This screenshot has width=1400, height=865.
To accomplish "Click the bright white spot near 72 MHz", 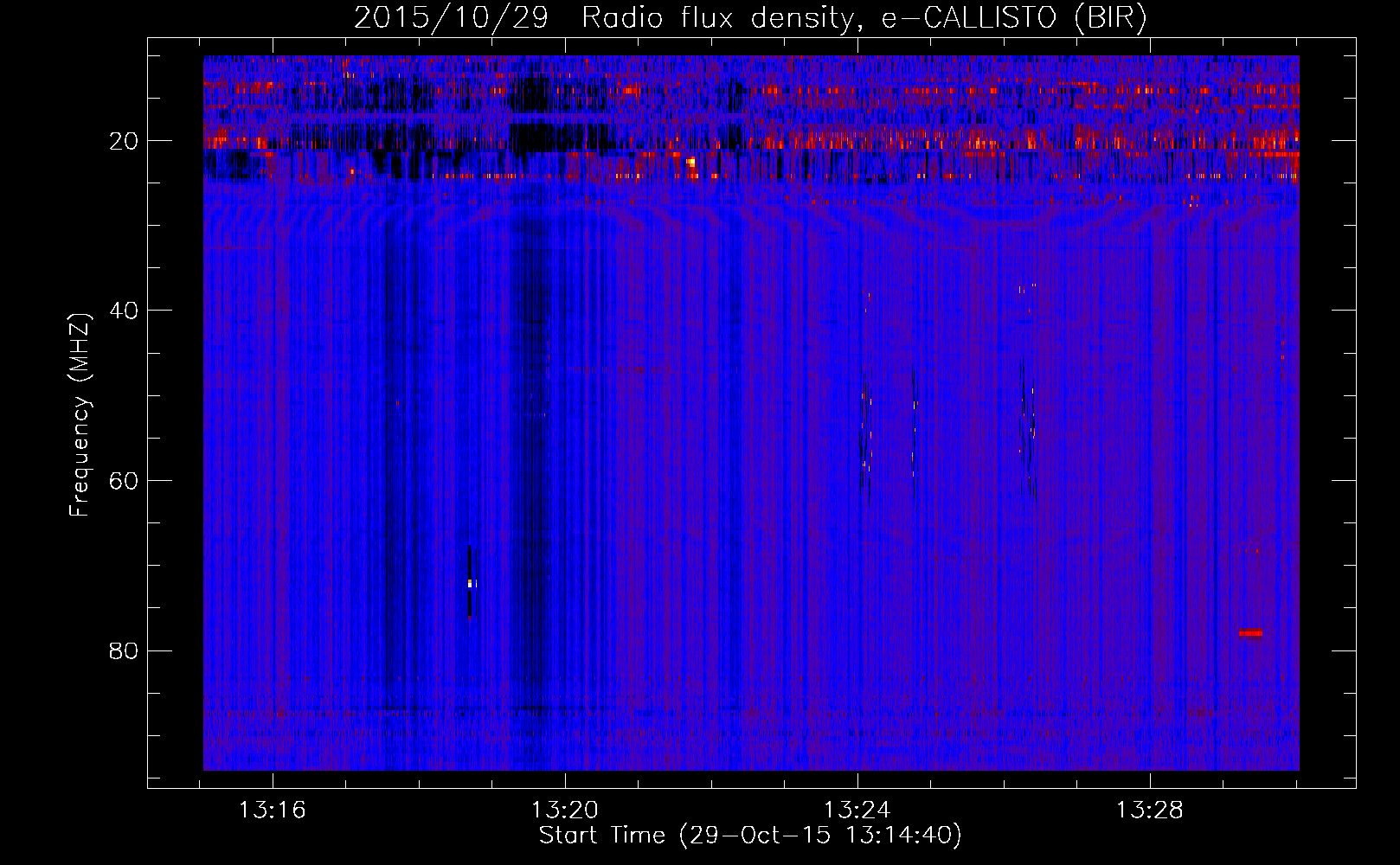I will tap(470, 583).
